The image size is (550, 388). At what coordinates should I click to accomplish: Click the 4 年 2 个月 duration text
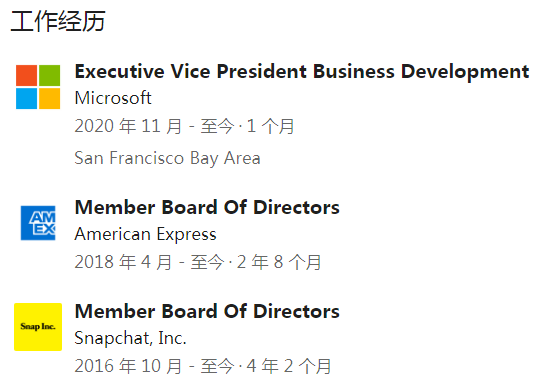tap(289, 366)
